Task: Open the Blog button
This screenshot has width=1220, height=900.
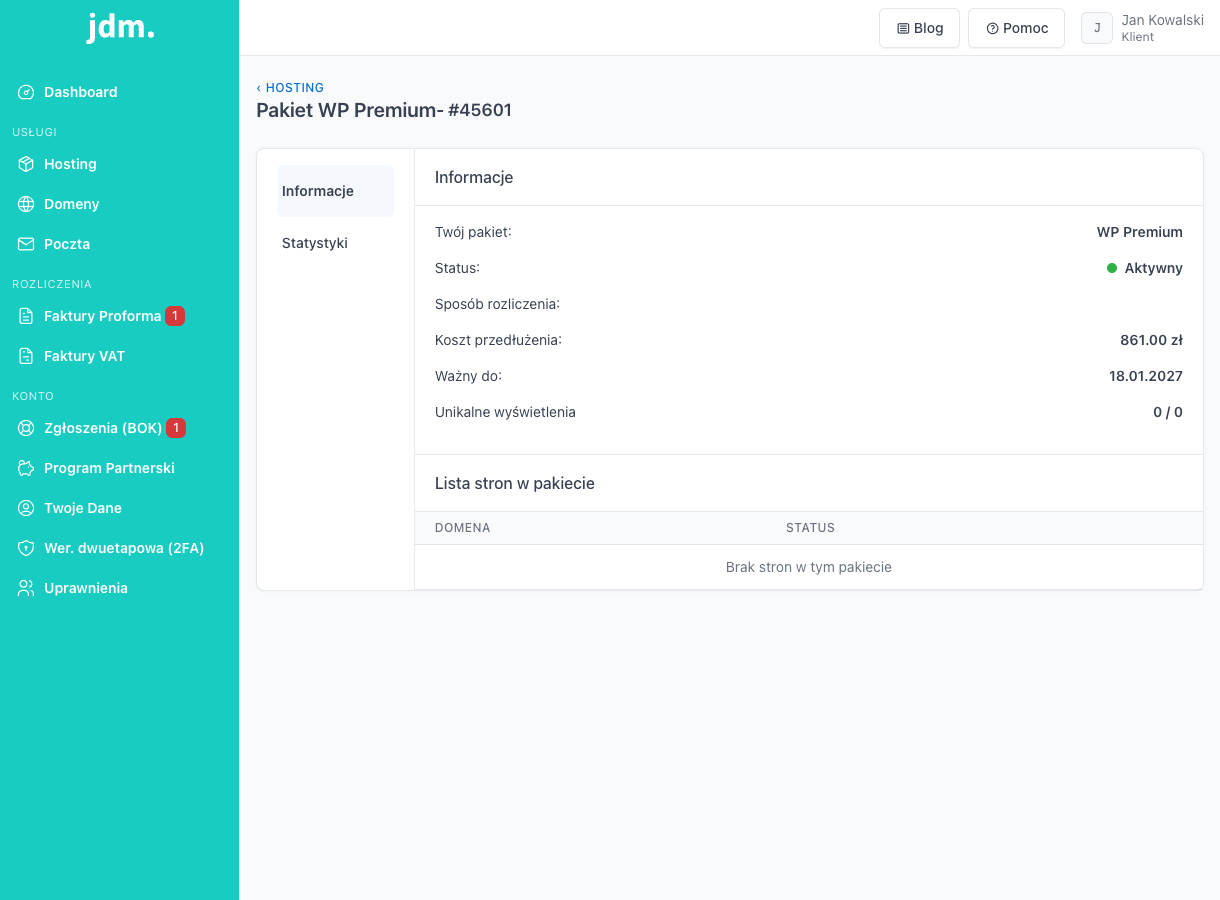Action: click(x=919, y=28)
